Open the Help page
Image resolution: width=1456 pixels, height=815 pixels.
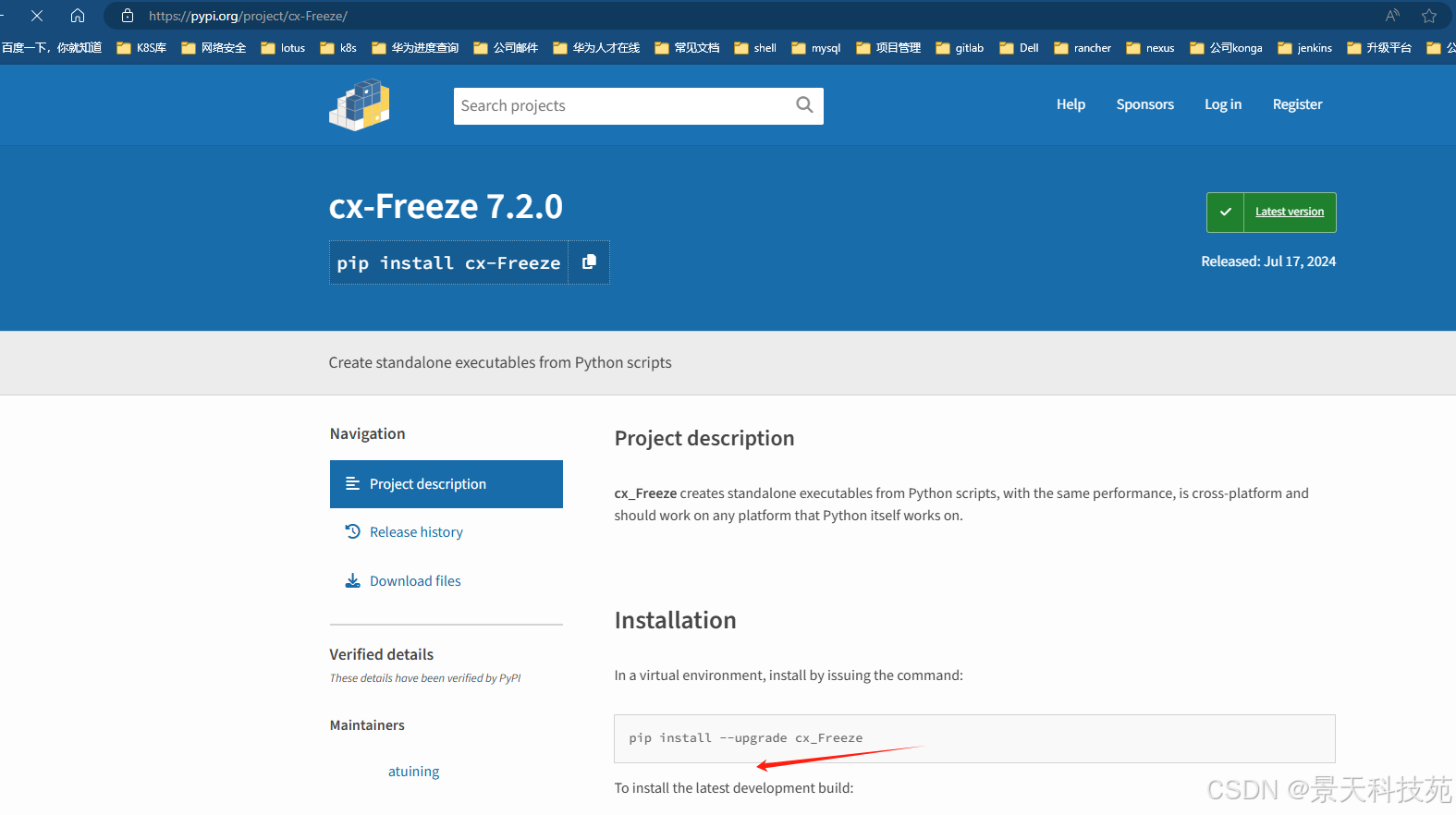[1071, 104]
